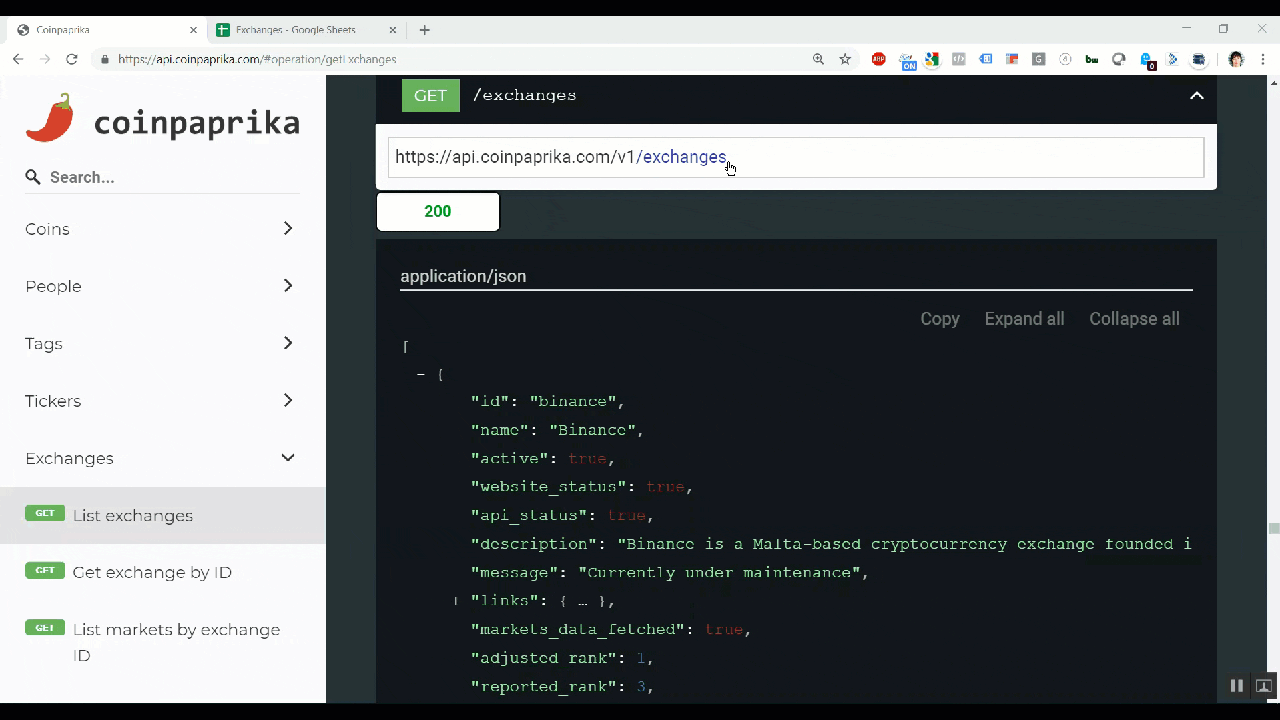Open the colorful Google extension icon
1280x720 pixels.
932,59
